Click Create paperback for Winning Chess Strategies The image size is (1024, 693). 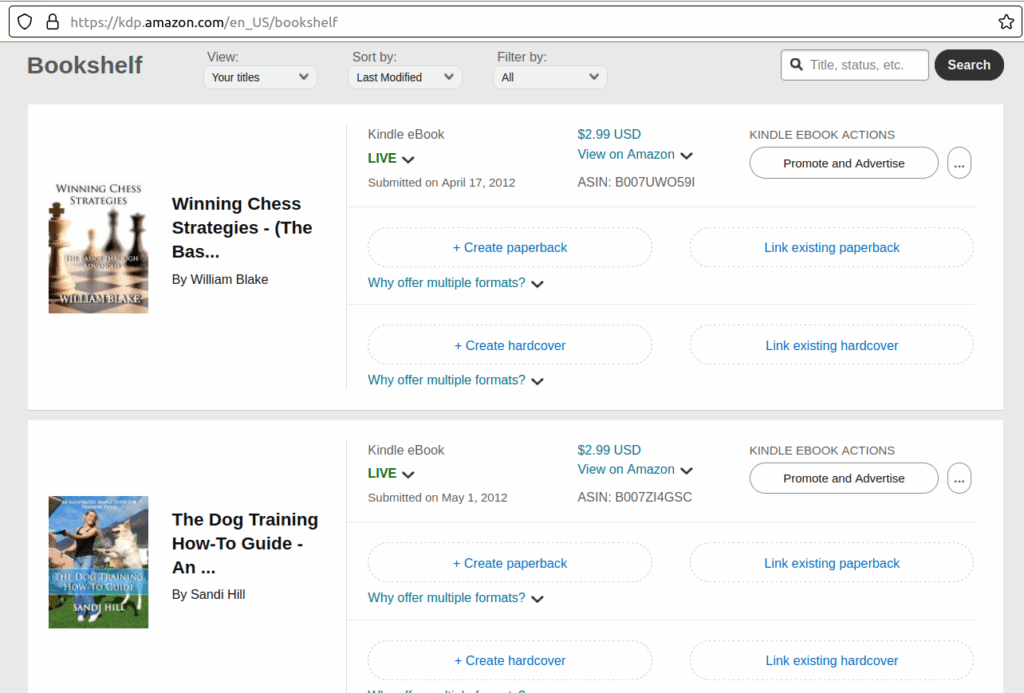coord(510,248)
